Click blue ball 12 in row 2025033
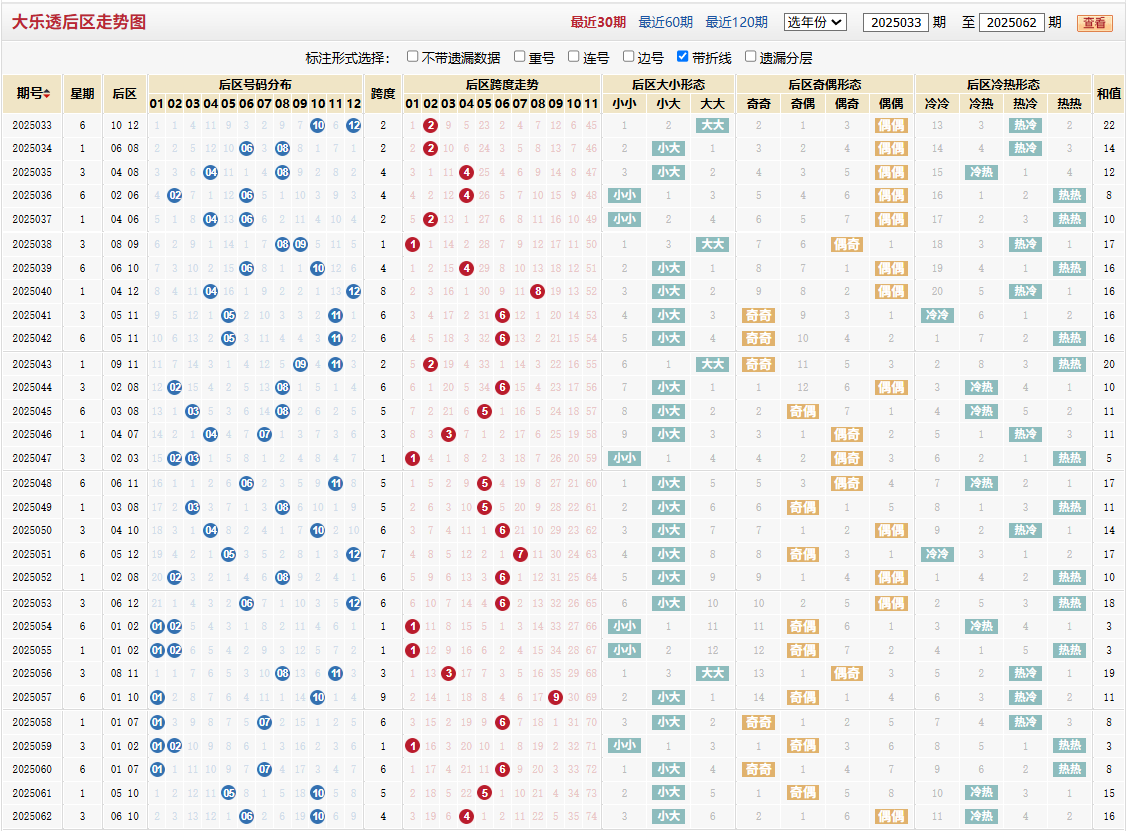 [353, 125]
